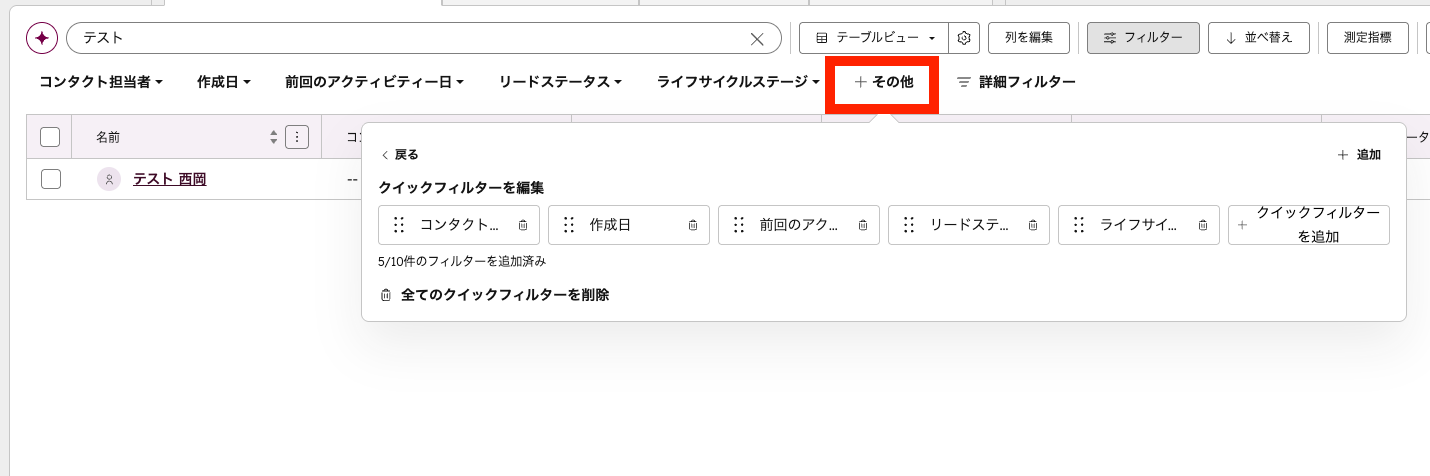Viewport: 1430px width, 476px height.
Task: Click 全てのクイックフィルターを削除
Action: [495, 295]
